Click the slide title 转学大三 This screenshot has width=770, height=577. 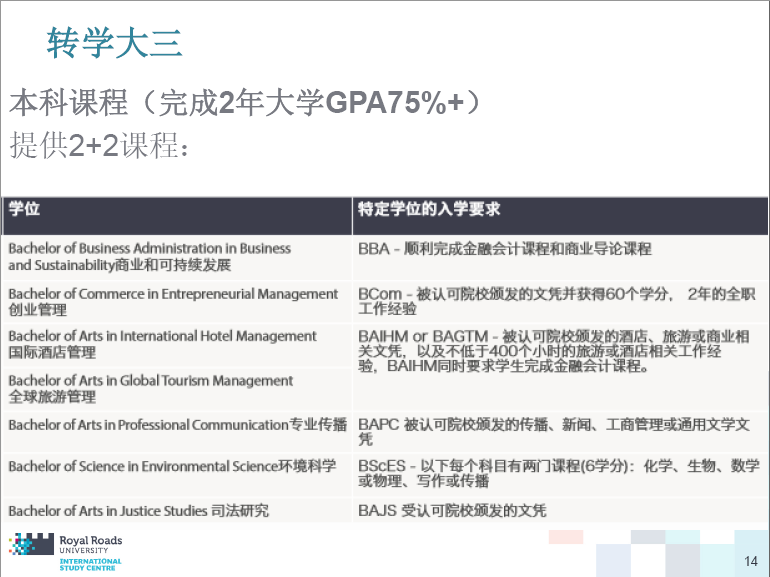(115, 43)
